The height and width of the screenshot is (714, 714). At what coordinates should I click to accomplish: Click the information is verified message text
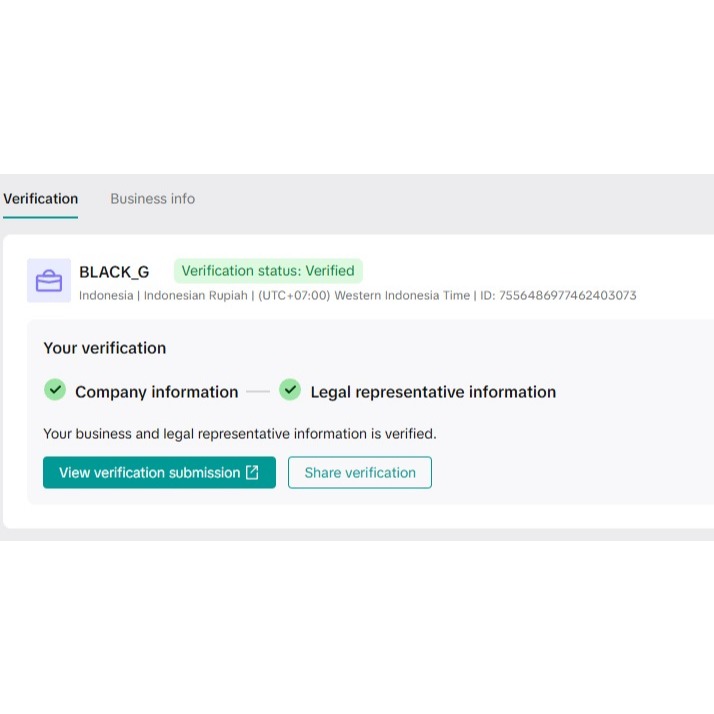click(240, 434)
